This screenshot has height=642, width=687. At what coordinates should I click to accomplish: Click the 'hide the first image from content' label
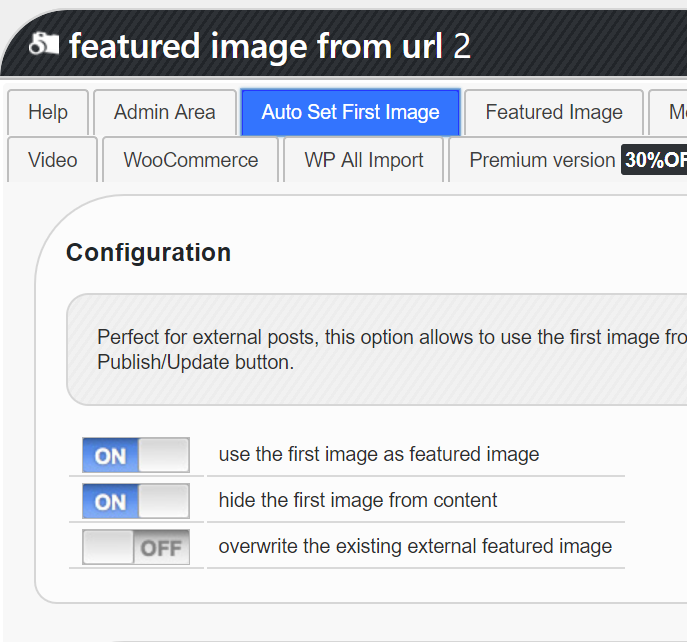[x=358, y=501]
